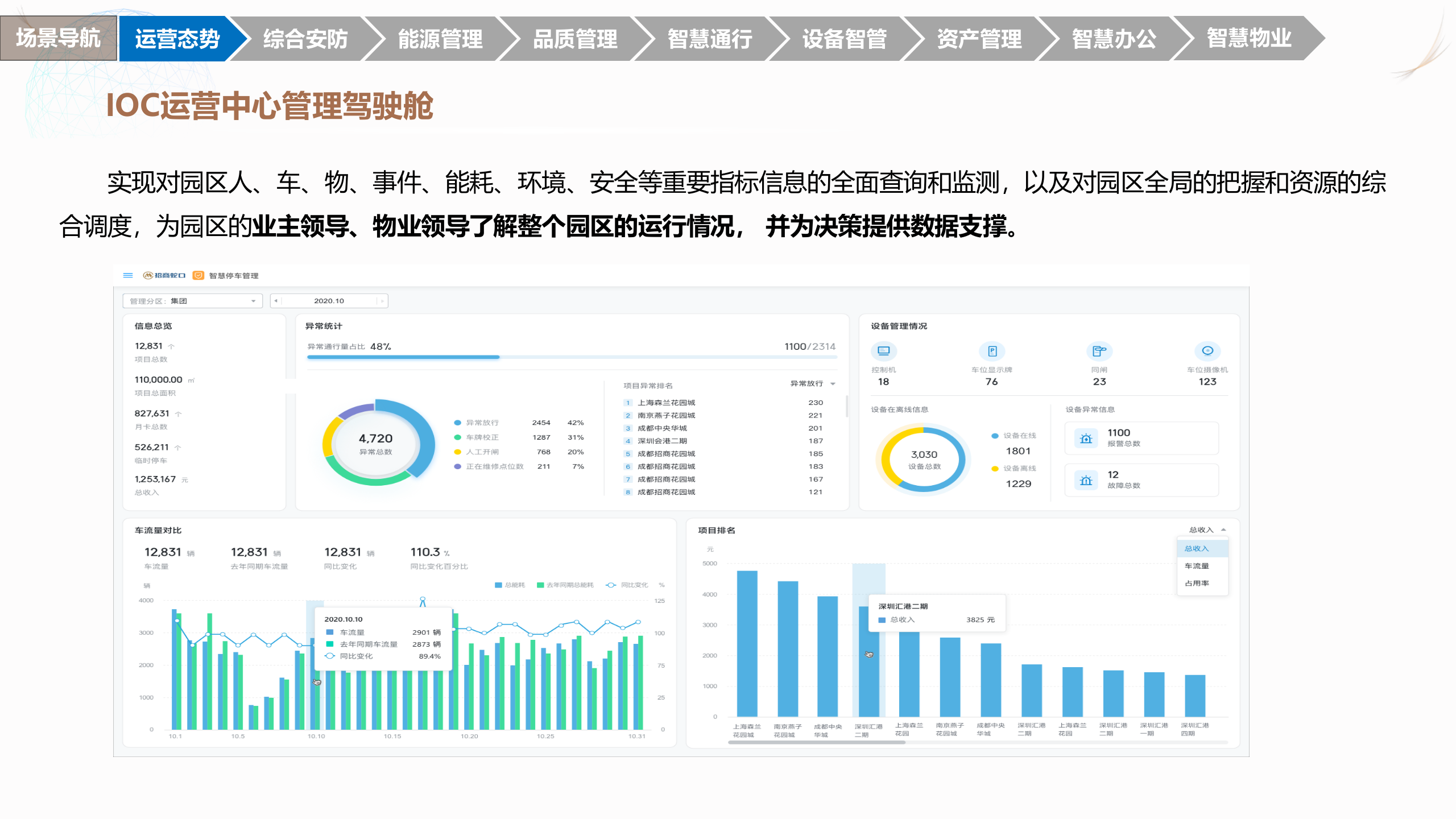Click the 车位摄像机 camera icon
The image size is (1456, 819).
click(1208, 351)
